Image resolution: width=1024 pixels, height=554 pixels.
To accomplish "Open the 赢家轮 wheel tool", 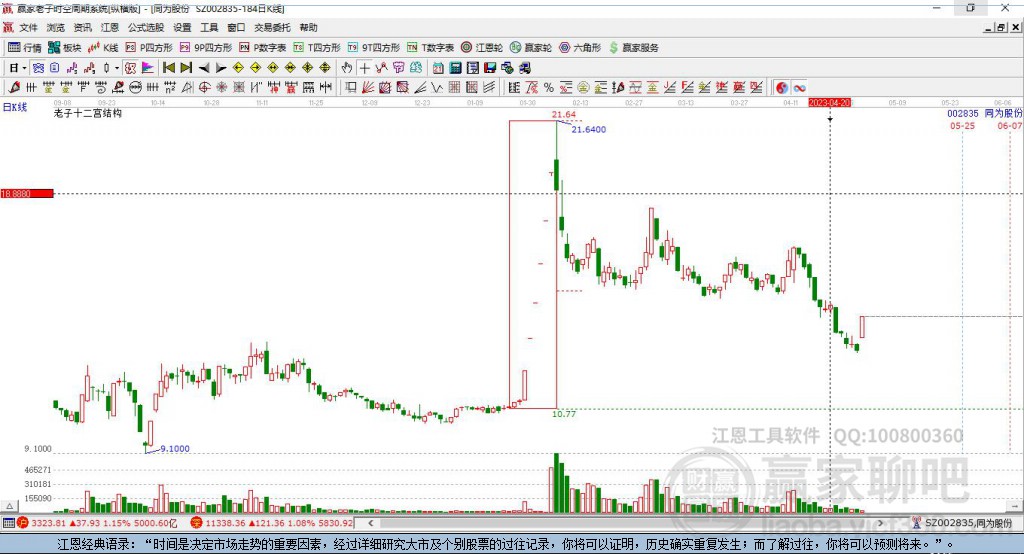I will coord(531,48).
